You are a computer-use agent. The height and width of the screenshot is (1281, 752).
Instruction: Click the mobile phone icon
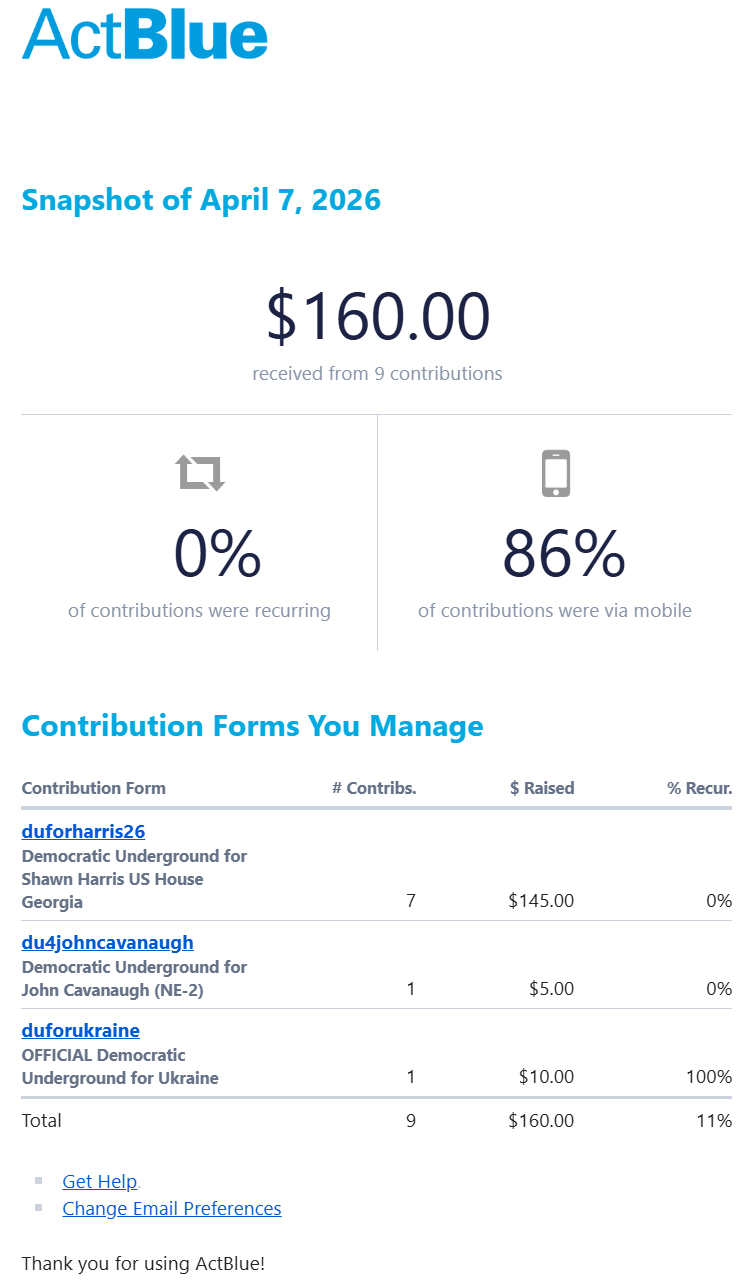[x=556, y=473]
